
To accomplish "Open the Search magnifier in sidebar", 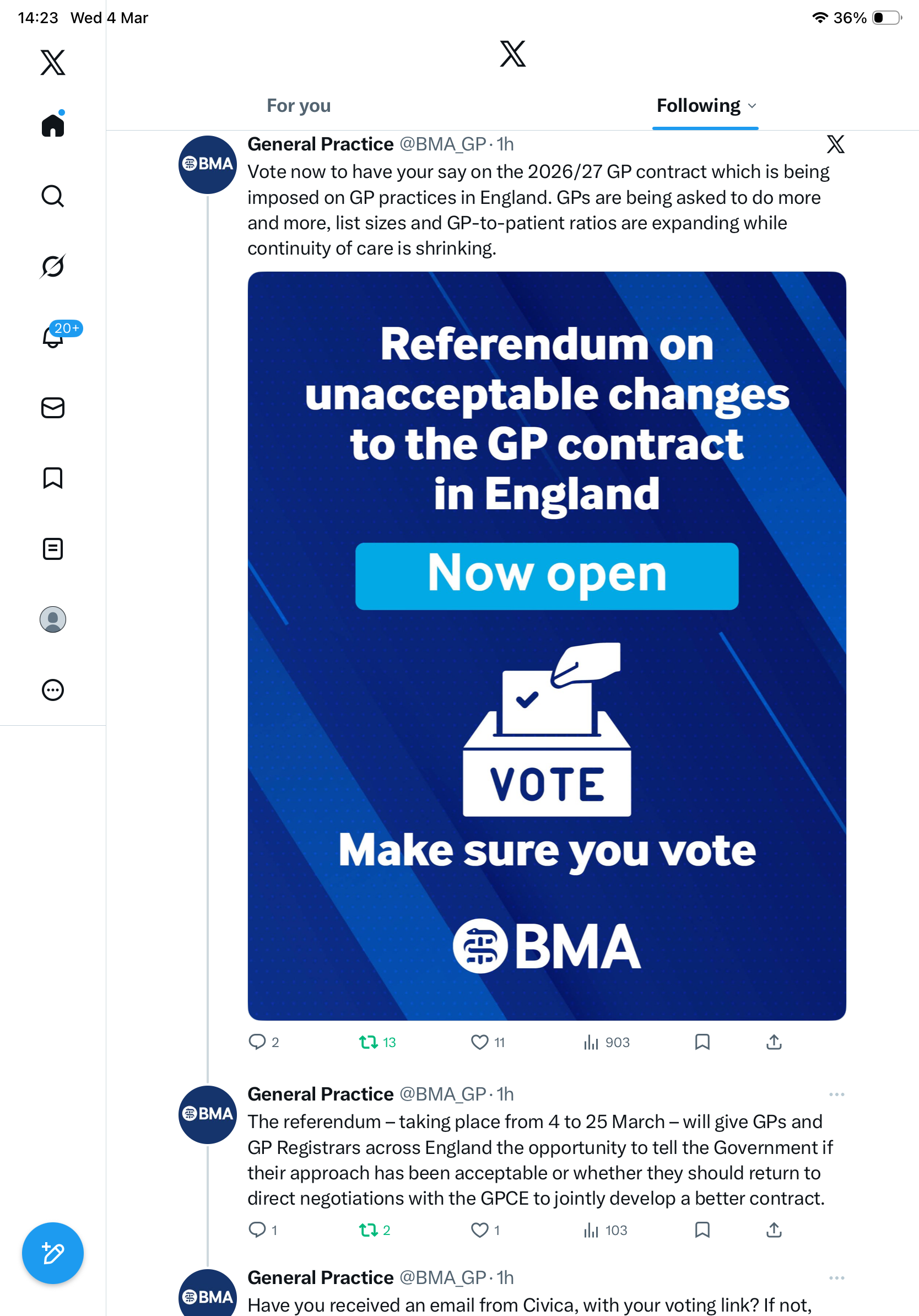I will pyautogui.click(x=53, y=196).
